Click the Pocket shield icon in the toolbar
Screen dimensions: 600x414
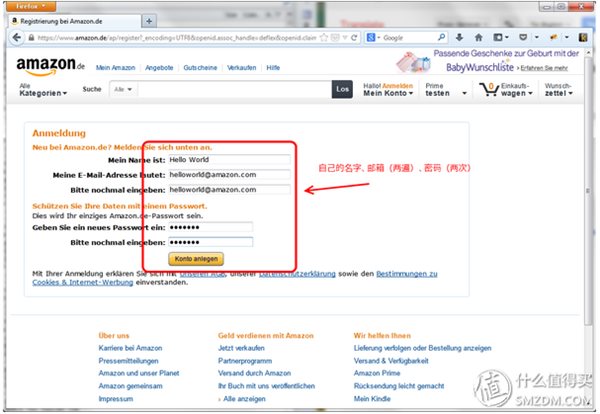(x=523, y=37)
